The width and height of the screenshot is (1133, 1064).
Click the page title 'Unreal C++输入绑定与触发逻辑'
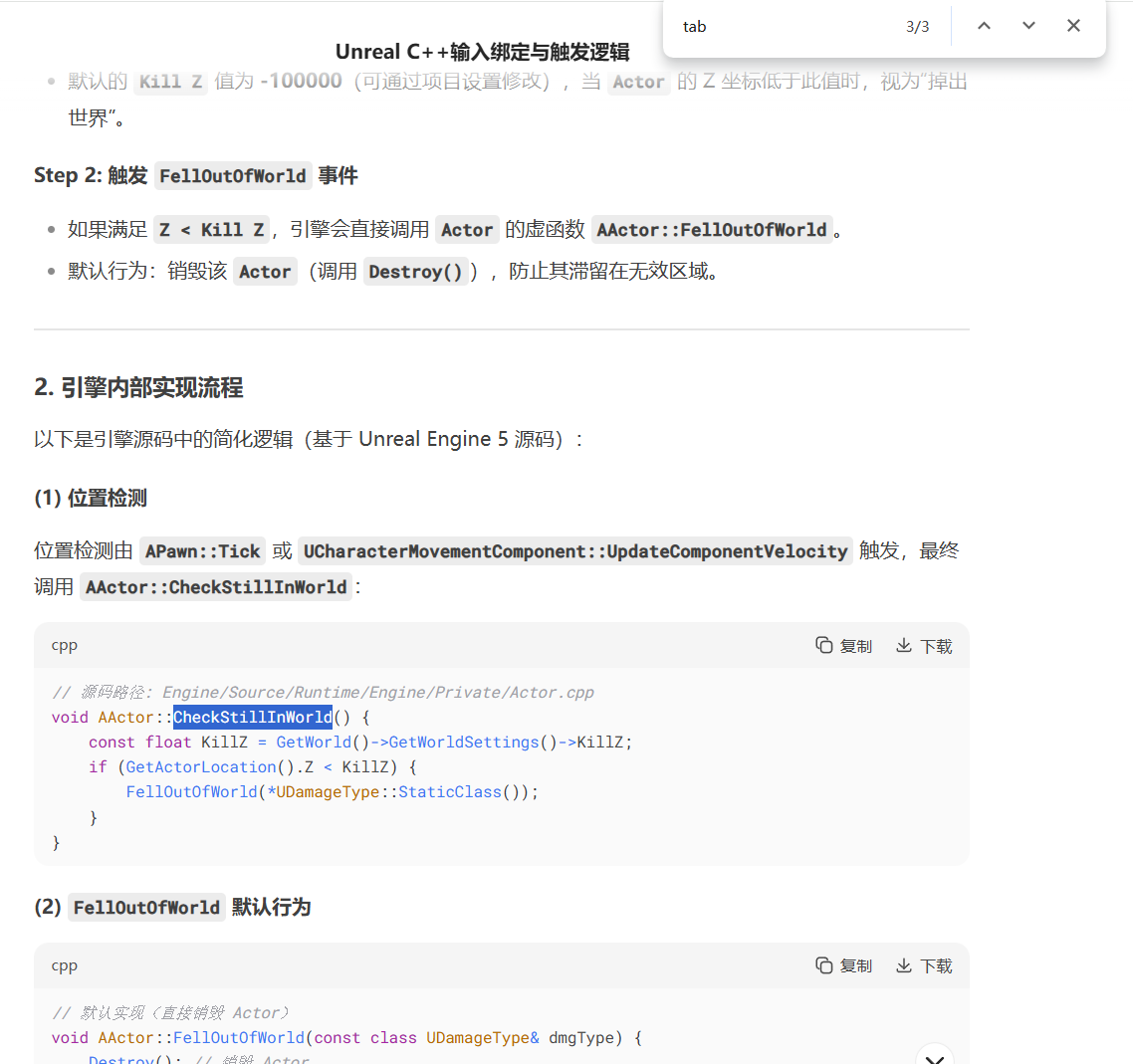pyautogui.click(x=482, y=52)
